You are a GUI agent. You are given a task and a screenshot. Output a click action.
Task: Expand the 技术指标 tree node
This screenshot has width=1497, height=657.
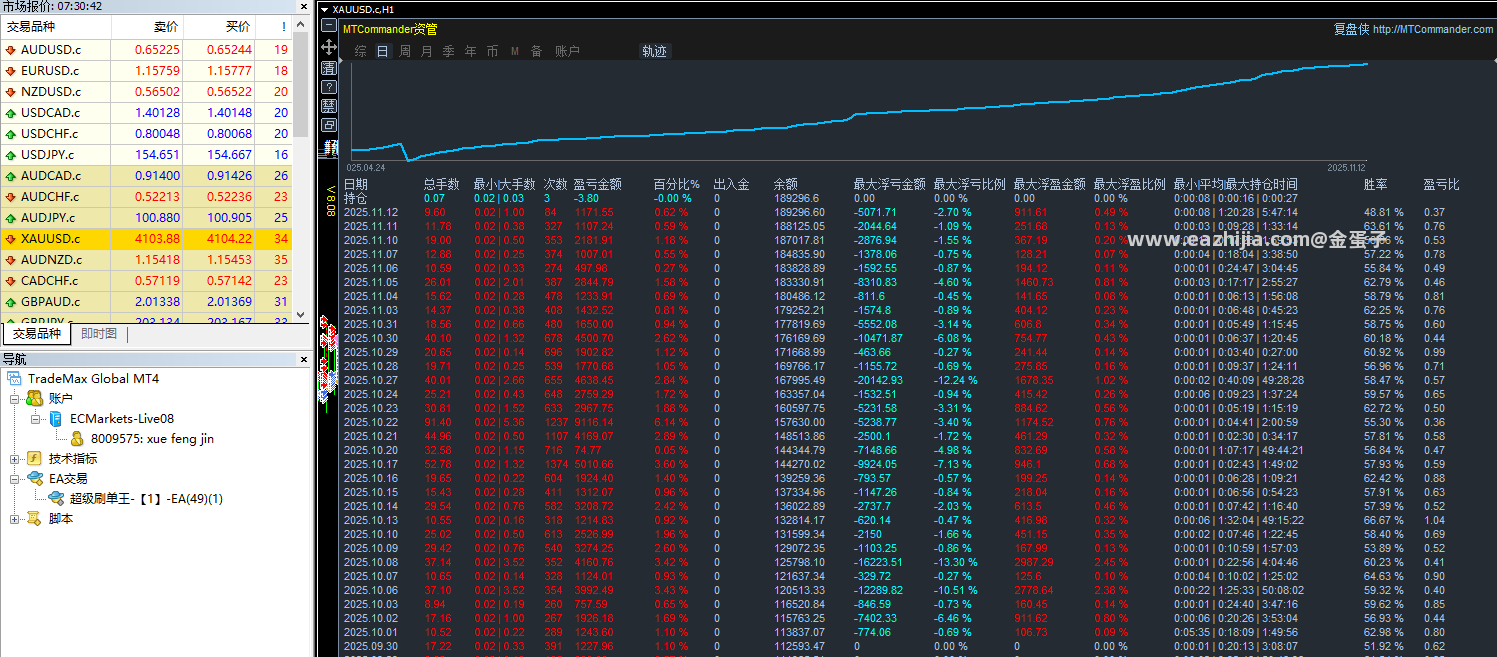pos(15,459)
